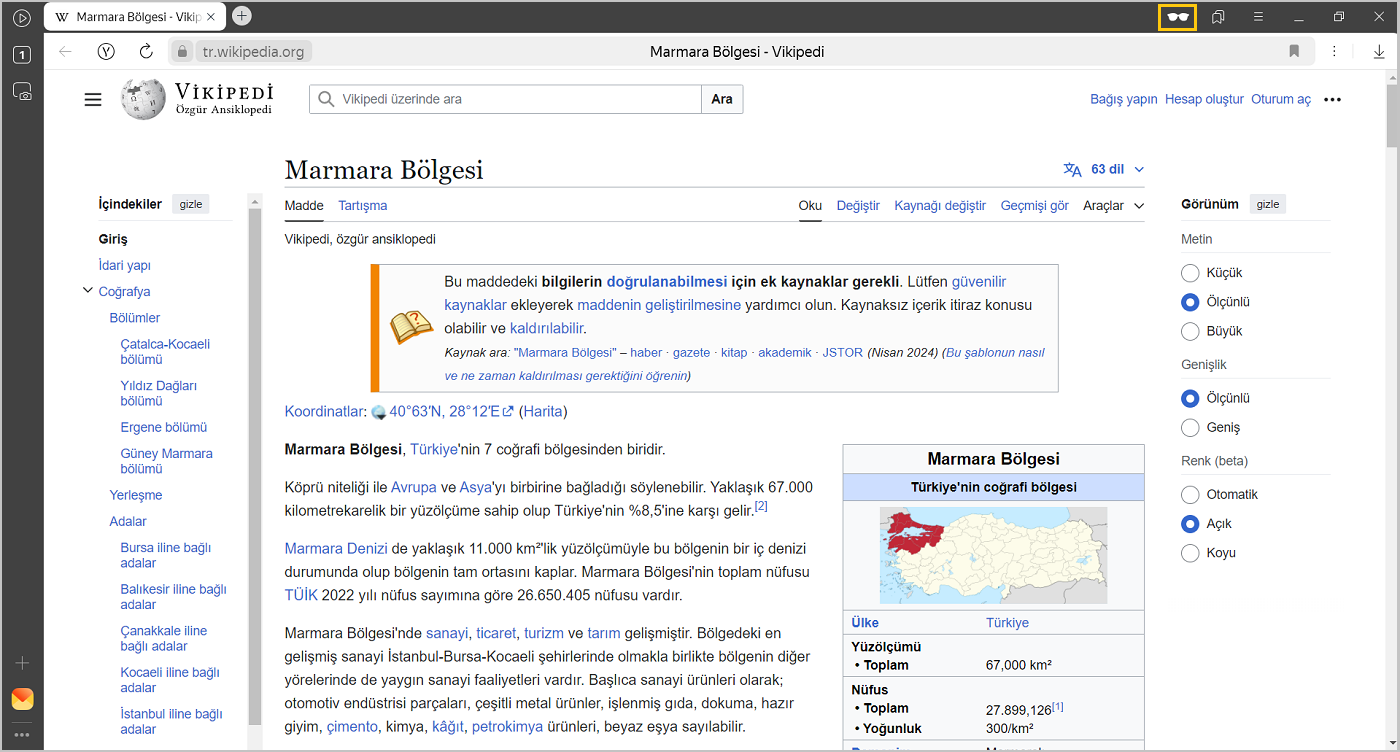Open the Araçlar tools dropdown
The width and height of the screenshot is (1400, 752).
point(1113,206)
